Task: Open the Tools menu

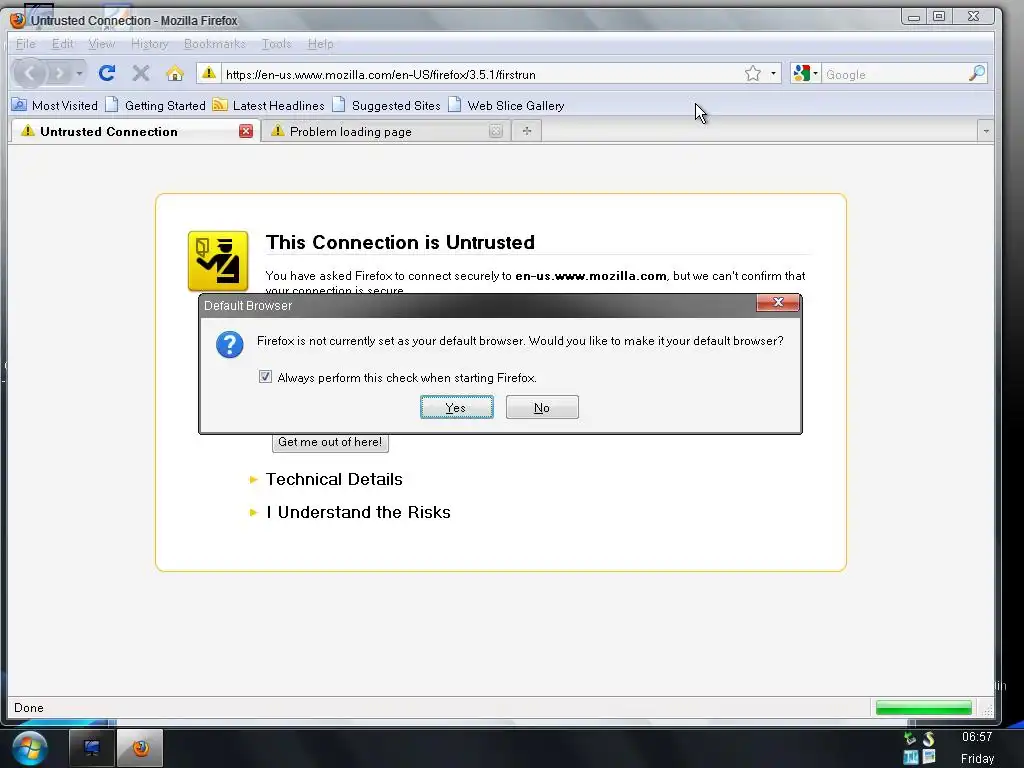Action: click(276, 44)
